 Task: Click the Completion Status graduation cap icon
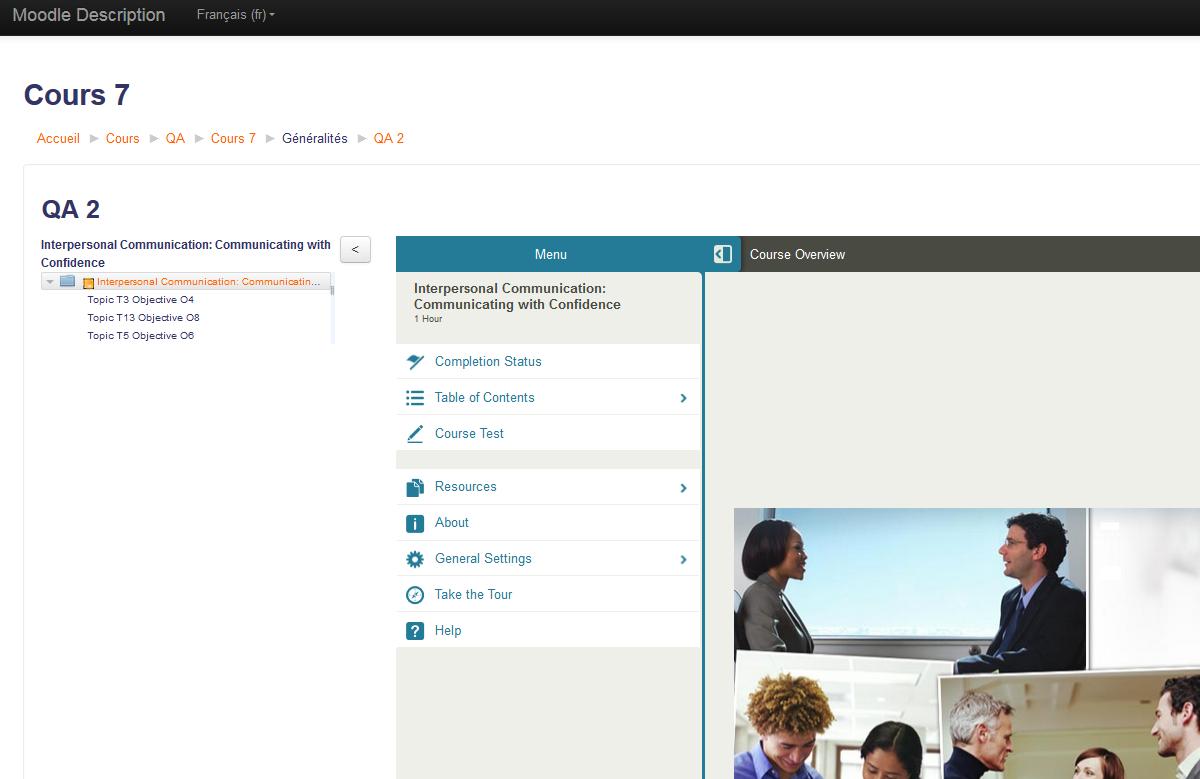[415, 361]
